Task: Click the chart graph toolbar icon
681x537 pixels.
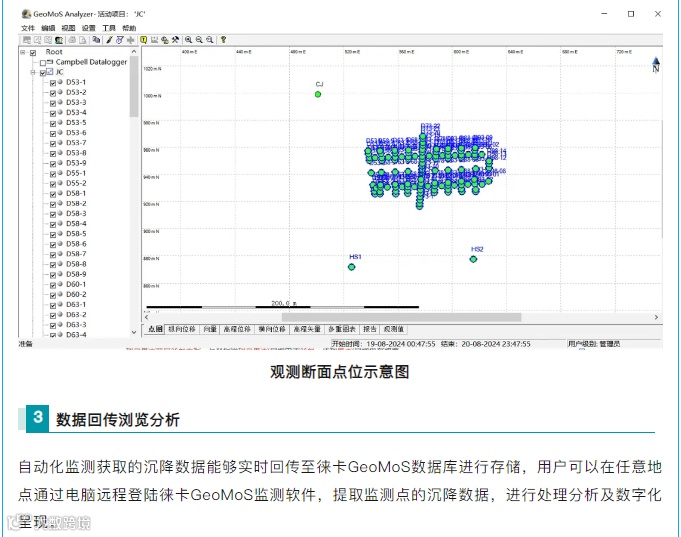Action: pyautogui.click(x=154, y=40)
